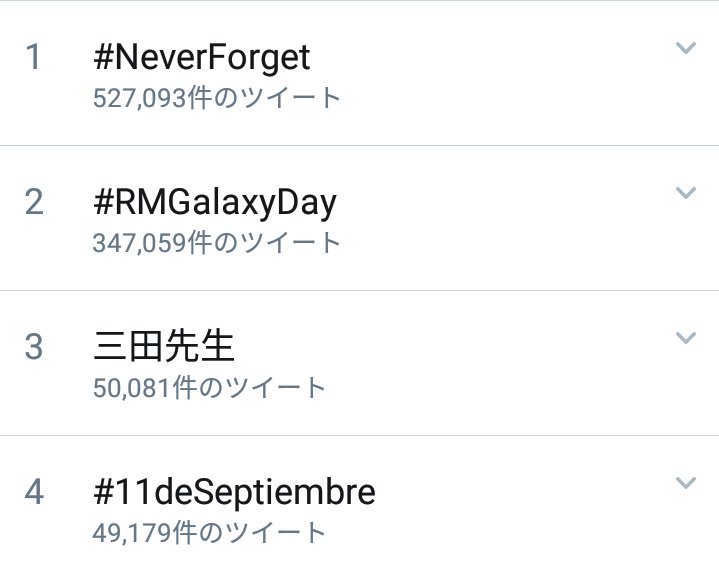Open the #11deSeptiembre hashtag trend
Screen dimensions: 719x580
click(x=234, y=492)
